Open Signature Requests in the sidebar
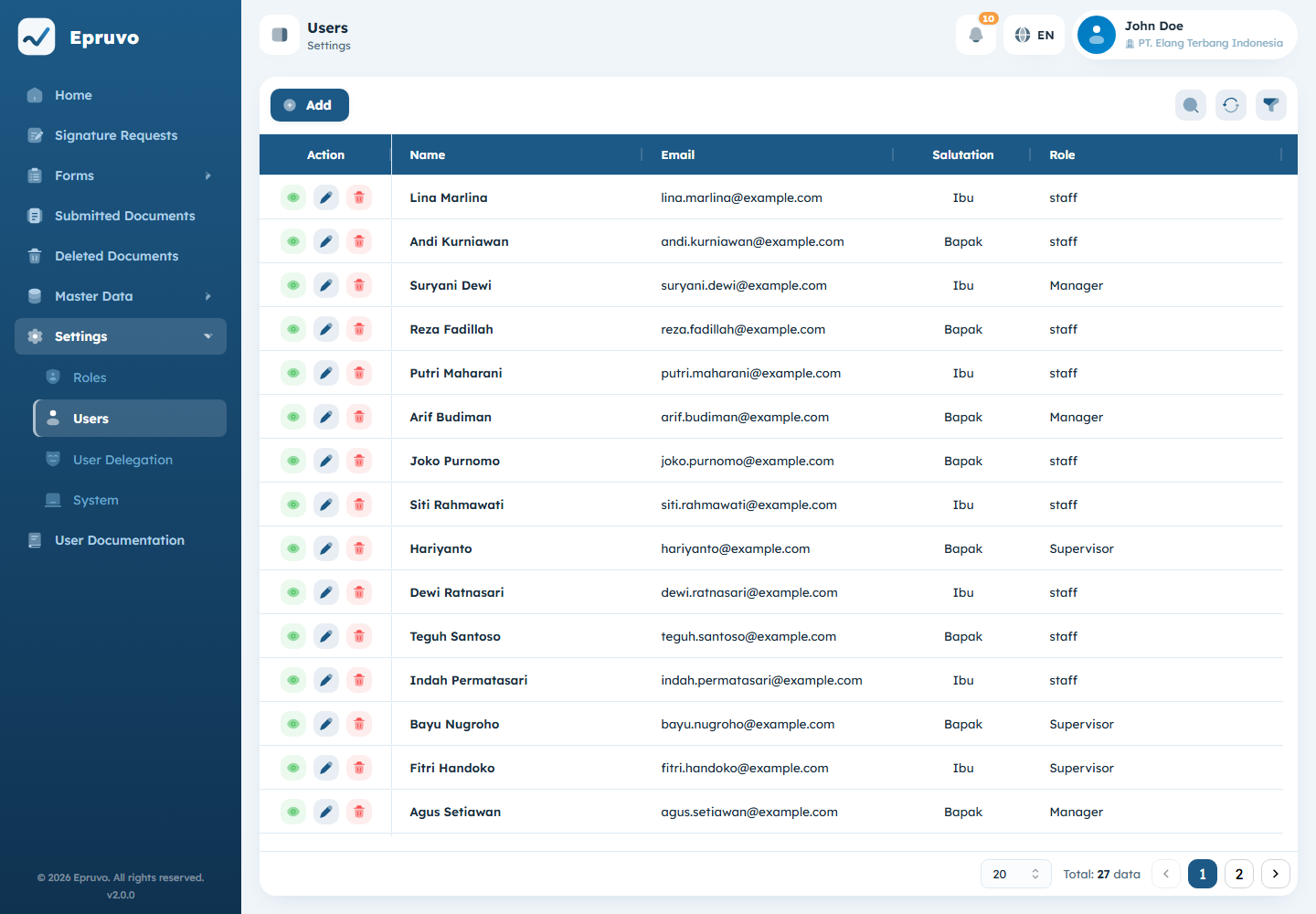Image resolution: width=1316 pixels, height=914 pixels. click(x=121, y=135)
